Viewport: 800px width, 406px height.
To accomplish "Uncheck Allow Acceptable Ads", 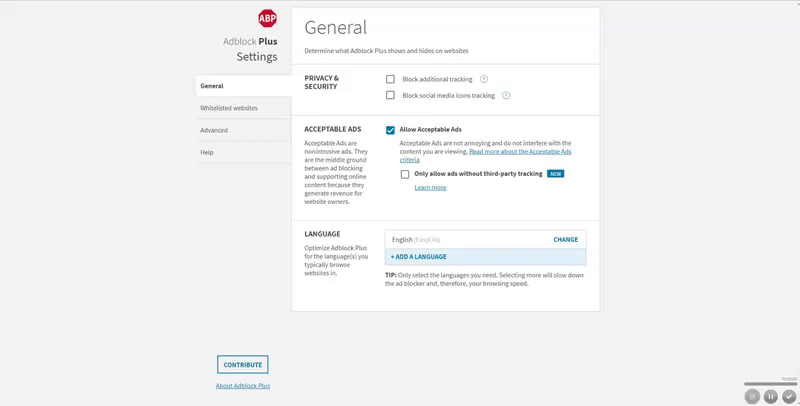I will [391, 130].
